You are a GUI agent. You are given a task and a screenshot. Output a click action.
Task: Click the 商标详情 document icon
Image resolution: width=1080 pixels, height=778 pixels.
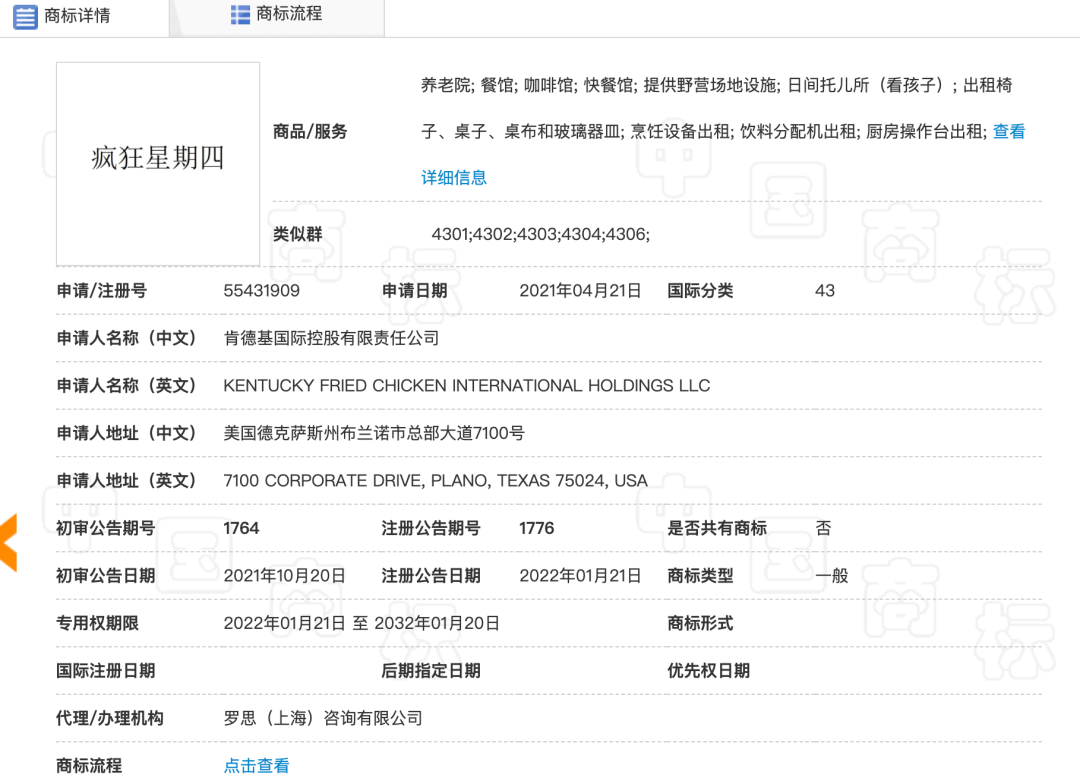(x=25, y=17)
